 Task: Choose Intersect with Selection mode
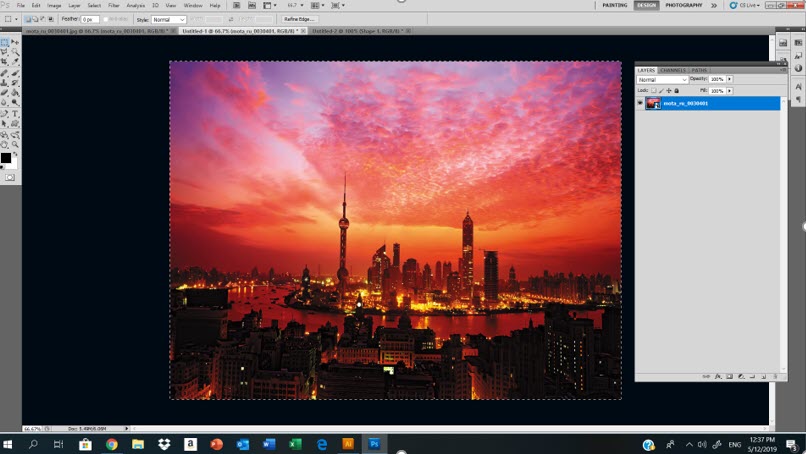(x=50, y=20)
